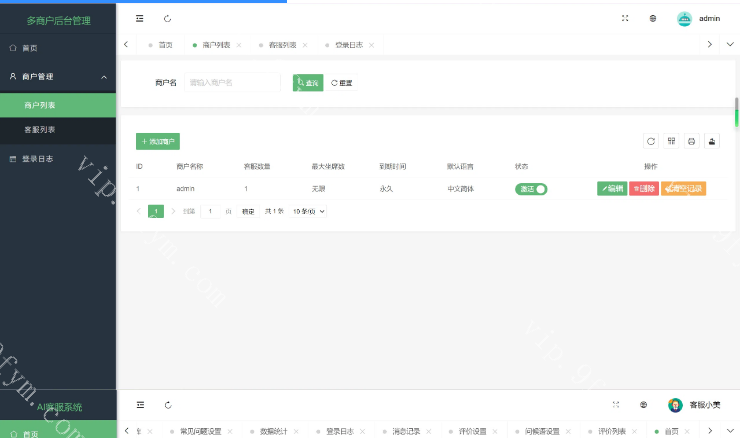Click the green 添加商户 button
The height and width of the screenshot is (438, 742).
(158, 142)
